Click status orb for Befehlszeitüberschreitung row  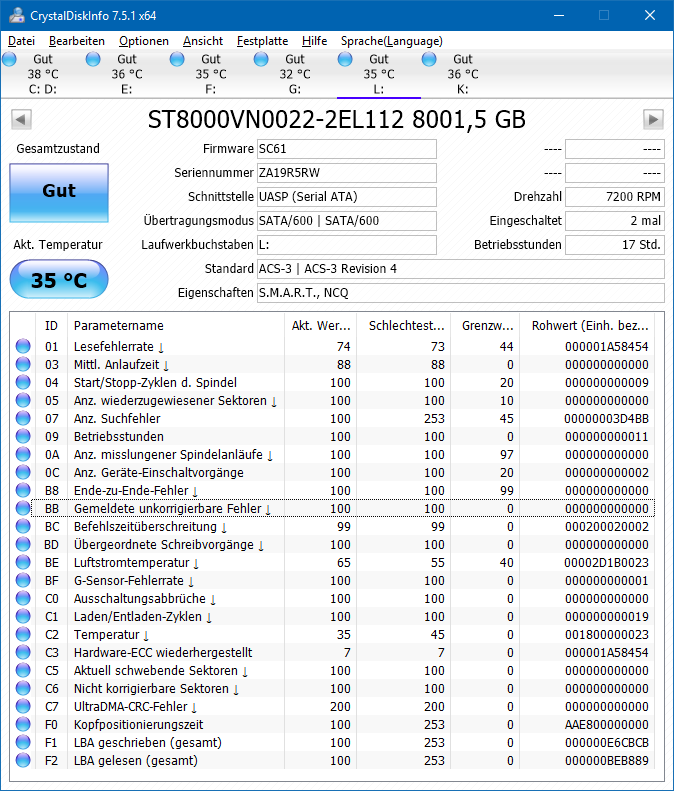coord(23,526)
